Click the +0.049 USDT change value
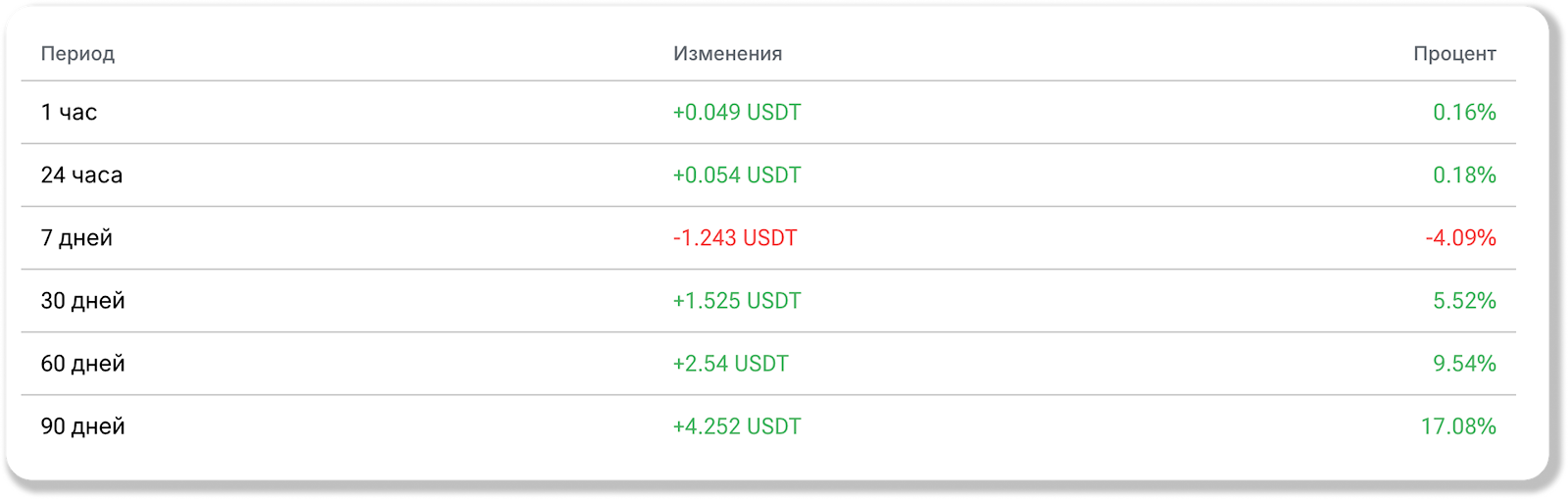The image size is (1568, 499). 737,113
